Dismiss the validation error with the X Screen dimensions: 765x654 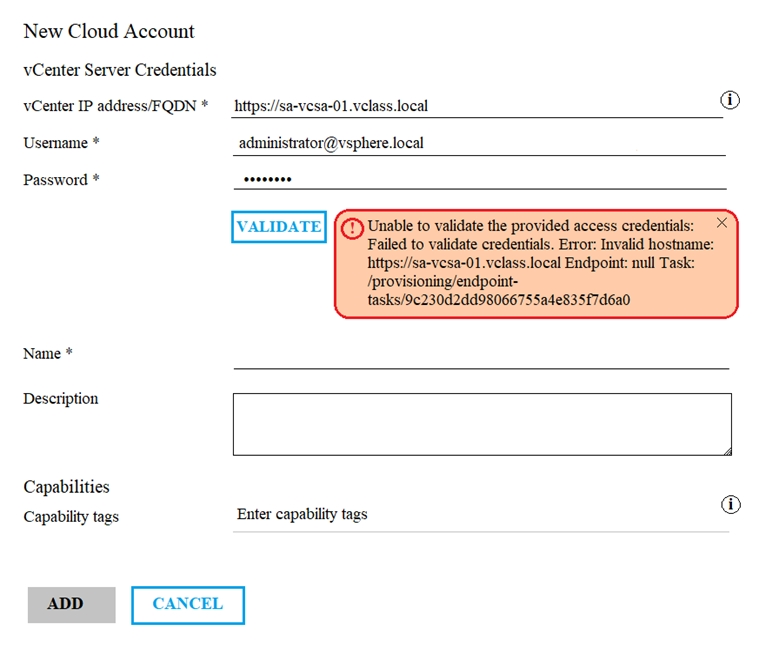pyautogui.click(x=722, y=223)
